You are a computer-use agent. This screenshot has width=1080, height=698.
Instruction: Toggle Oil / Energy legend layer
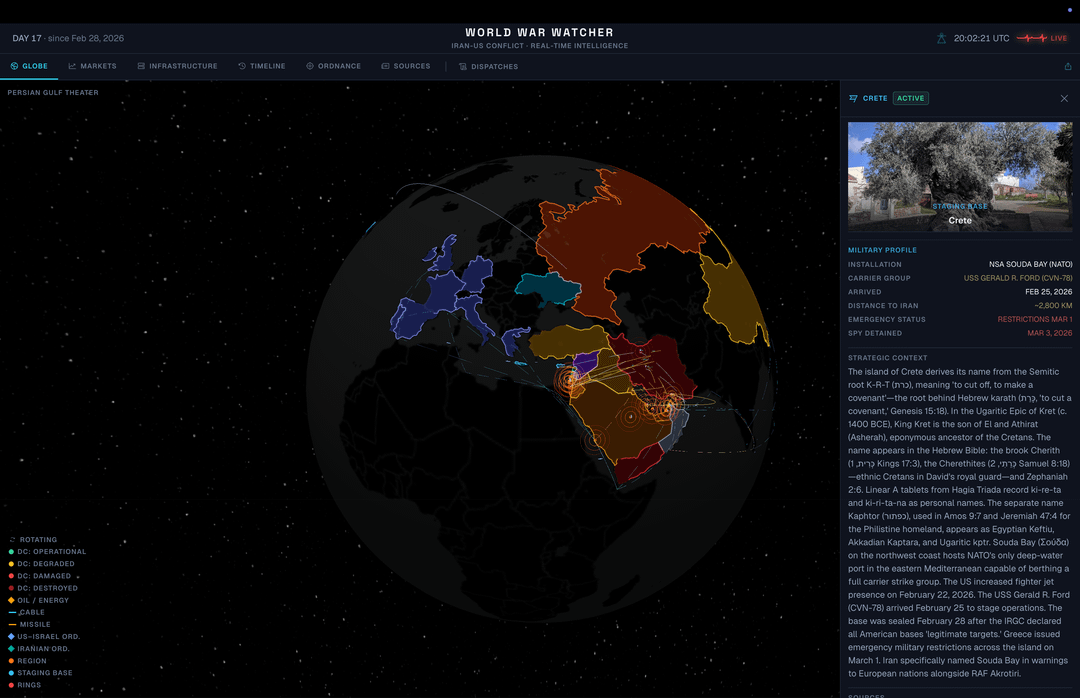click(x=45, y=600)
